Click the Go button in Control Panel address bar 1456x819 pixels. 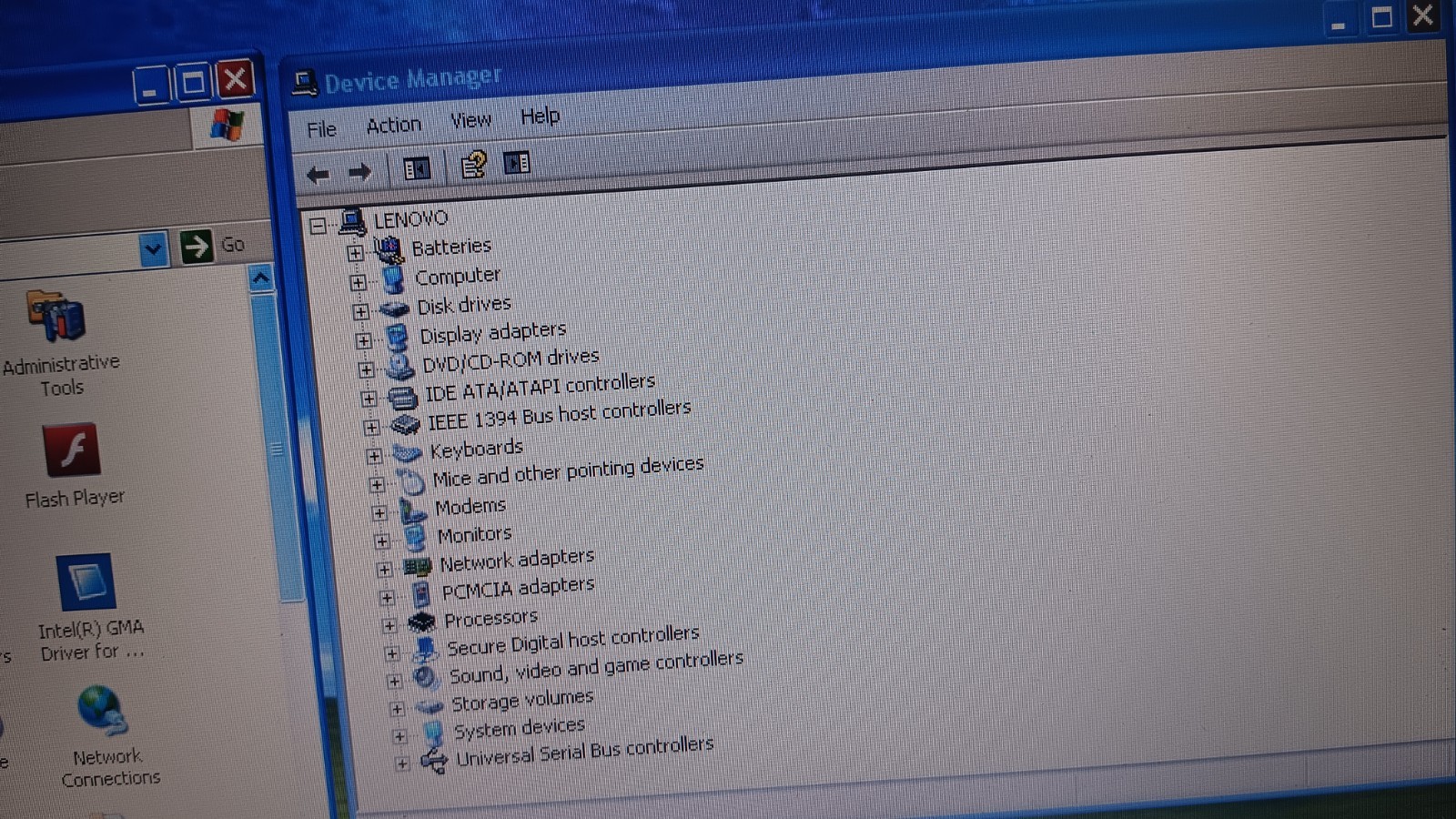pyautogui.click(x=213, y=246)
